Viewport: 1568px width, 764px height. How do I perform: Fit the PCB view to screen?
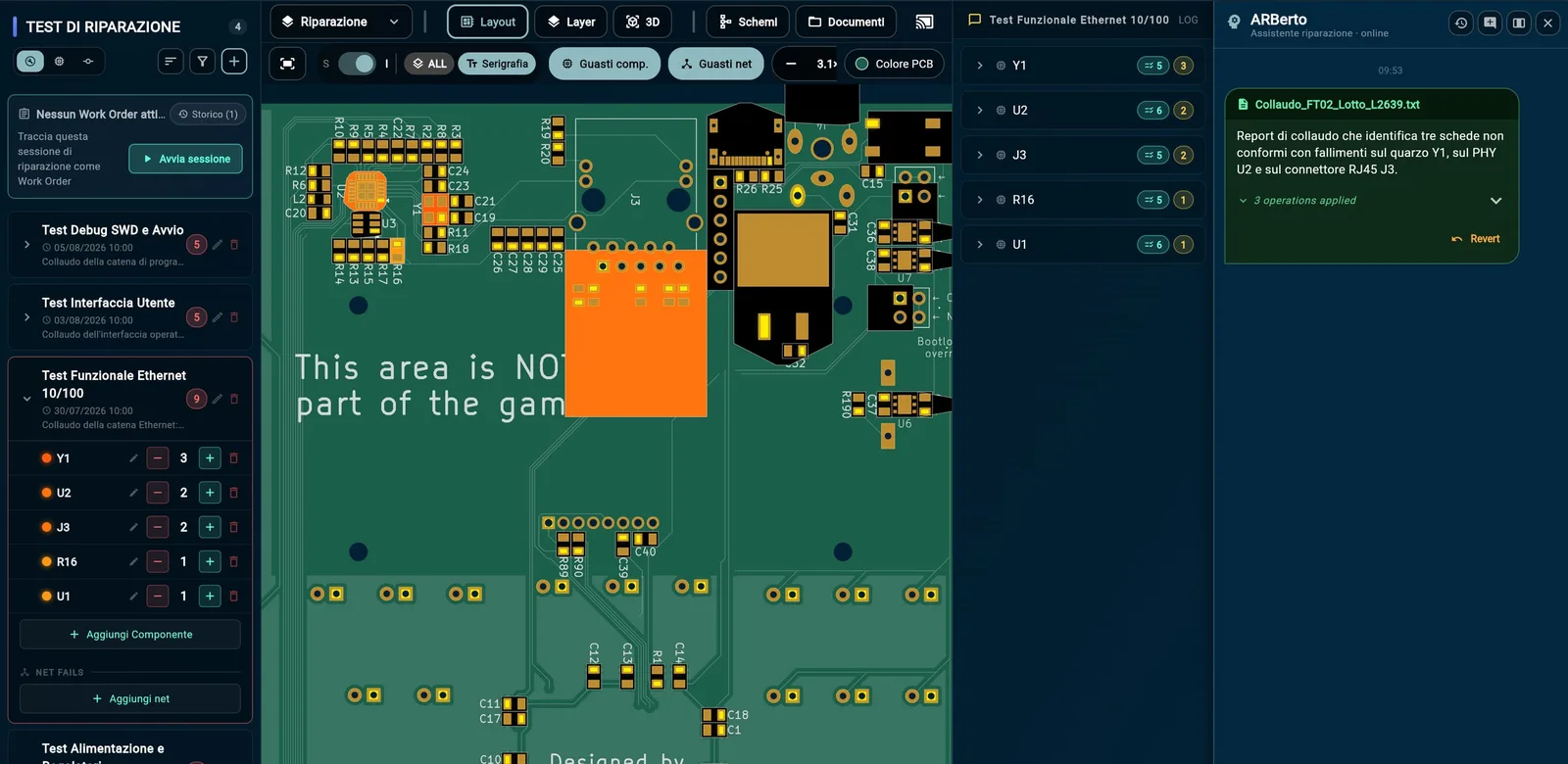click(287, 64)
